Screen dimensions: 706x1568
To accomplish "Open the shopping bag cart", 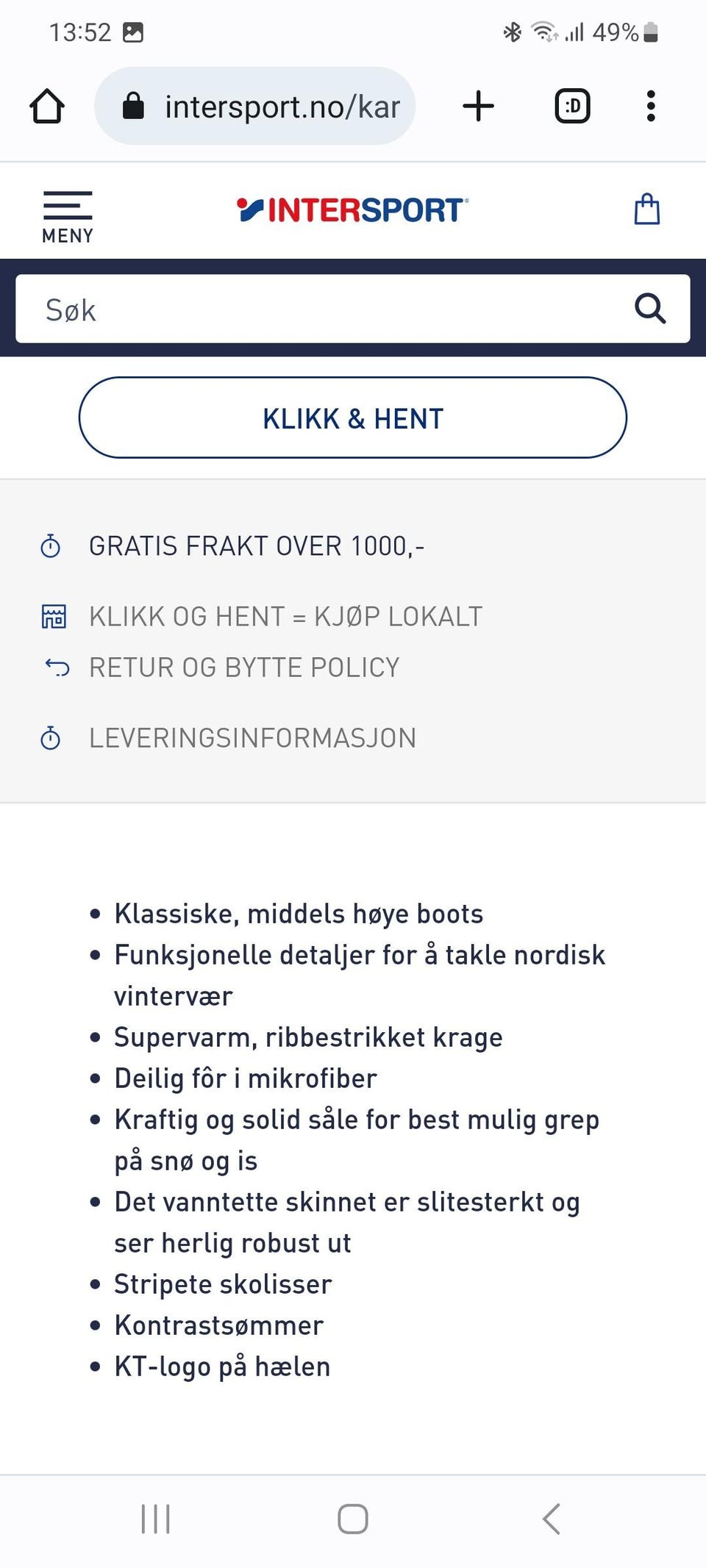I will (x=647, y=210).
